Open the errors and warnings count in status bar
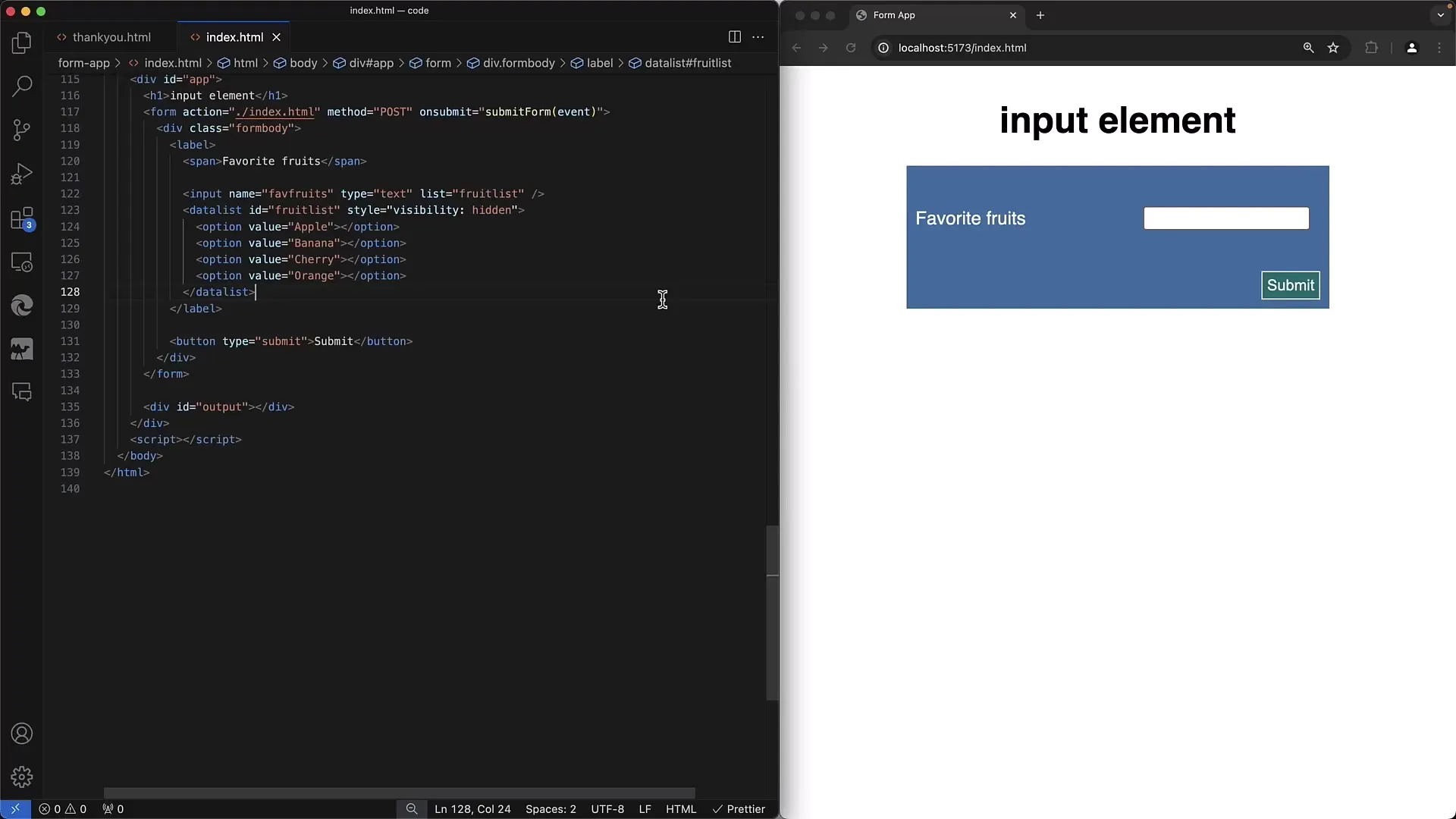 [63, 809]
